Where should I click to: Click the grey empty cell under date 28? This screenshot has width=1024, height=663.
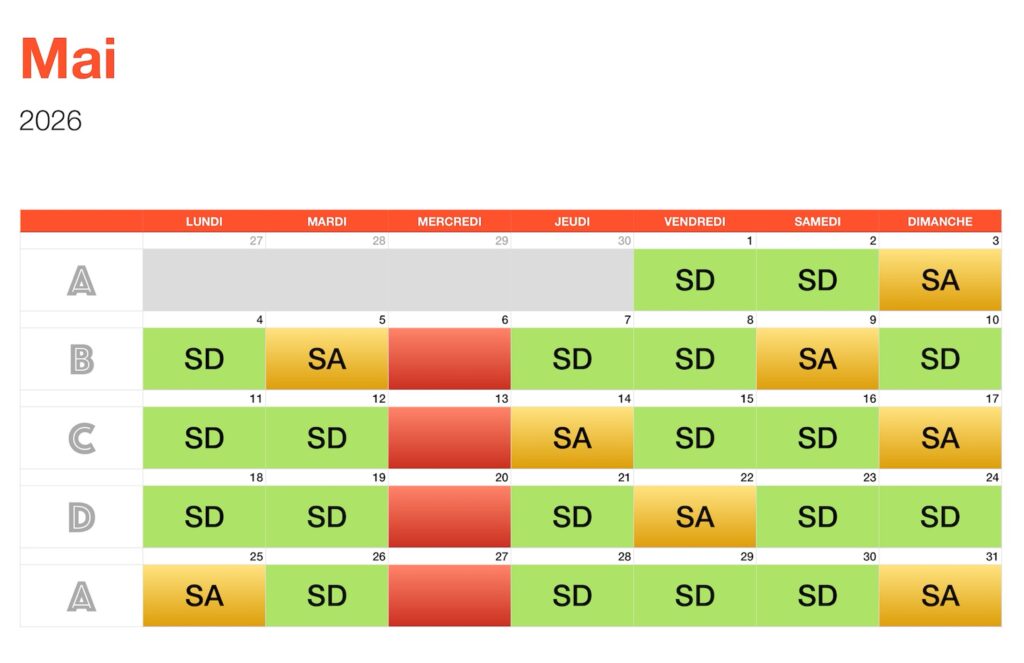327,280
